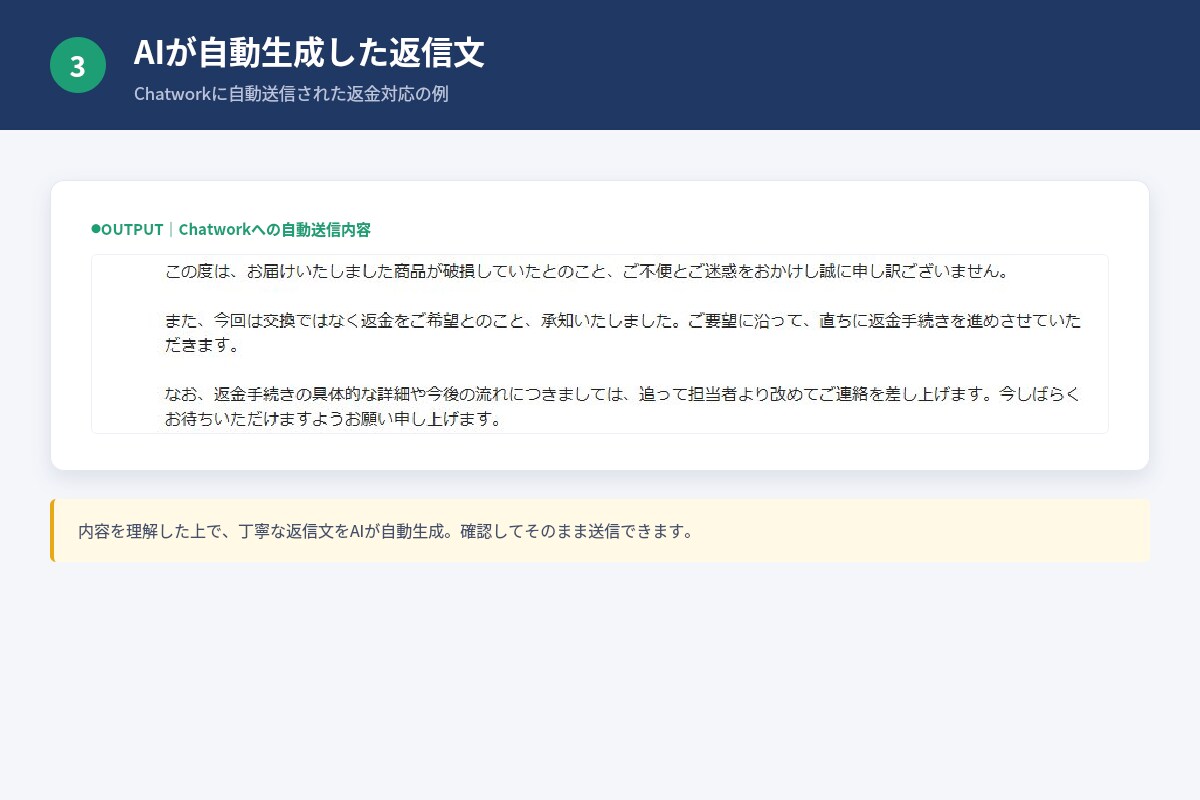The width and height of the screenshot is (1200, 800).
Task: Click the subtitle Chatworkに自動送信された返金対応の例
Action: tap(291, 94)
